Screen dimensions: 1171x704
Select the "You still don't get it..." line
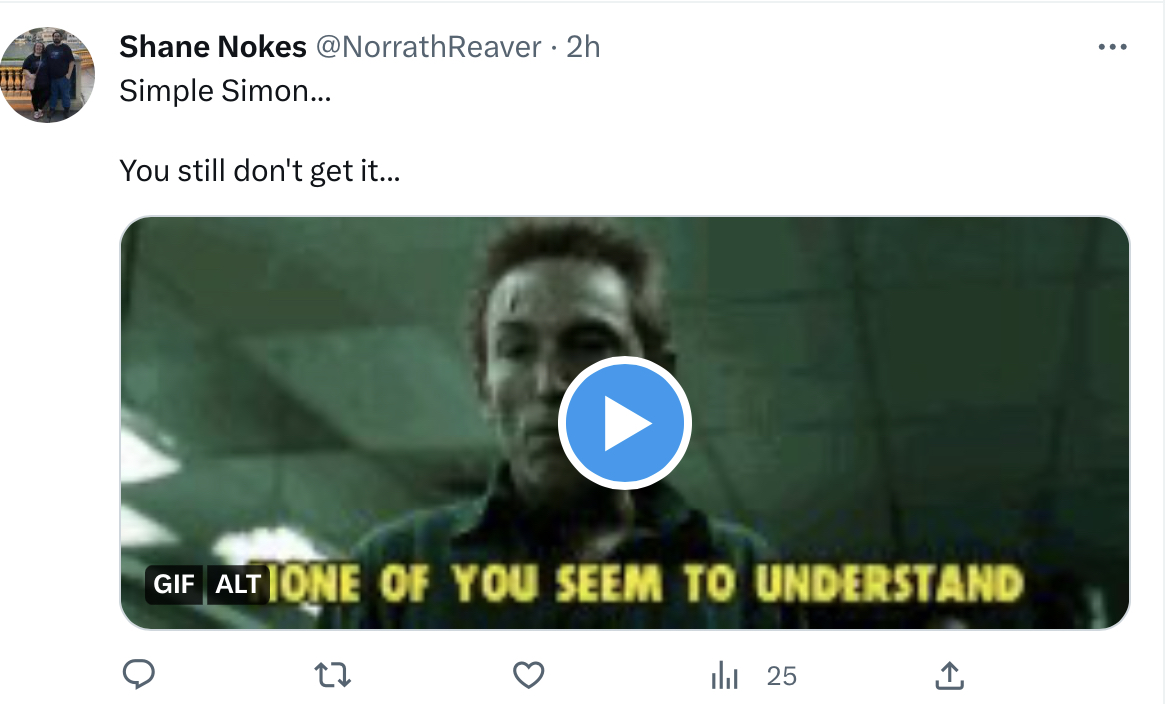coord(260,171)
